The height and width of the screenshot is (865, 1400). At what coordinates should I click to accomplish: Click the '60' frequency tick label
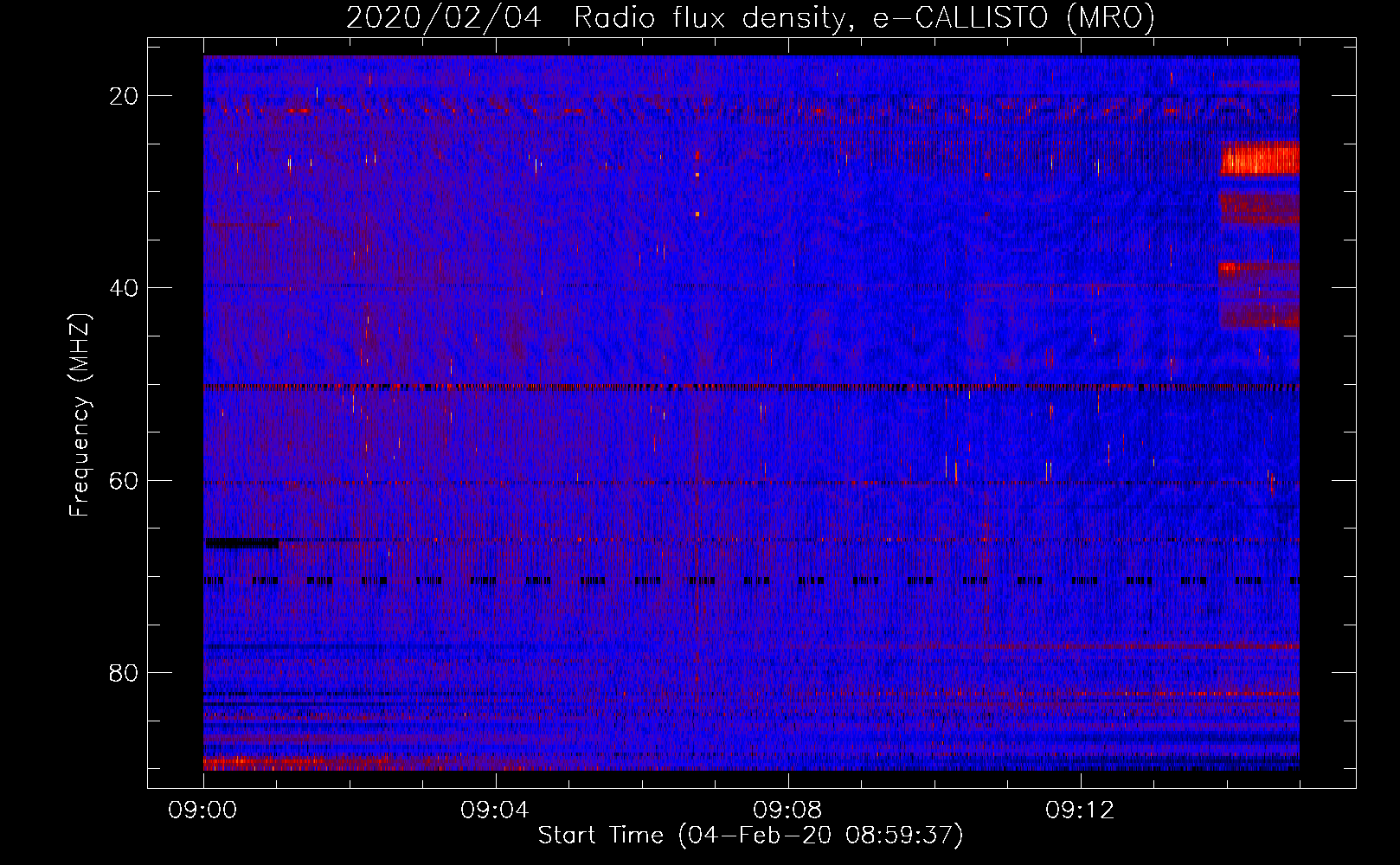pos(125,480)
